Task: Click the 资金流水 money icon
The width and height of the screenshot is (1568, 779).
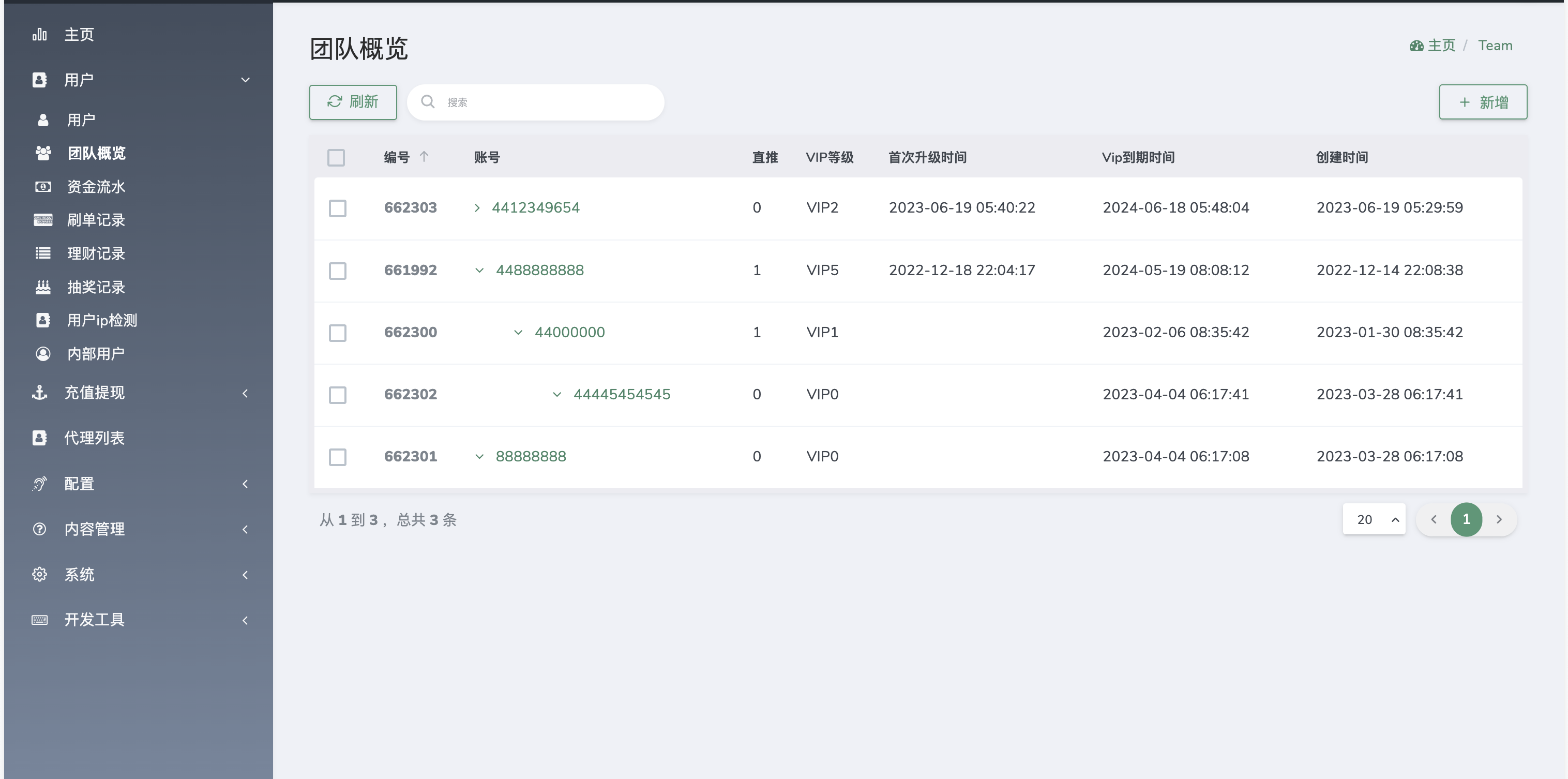Action: 42,187
